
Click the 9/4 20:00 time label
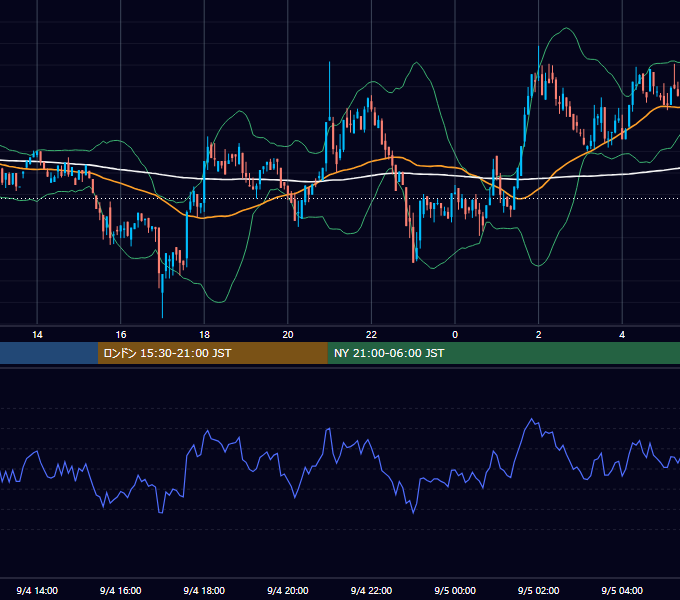coord(288,590)
